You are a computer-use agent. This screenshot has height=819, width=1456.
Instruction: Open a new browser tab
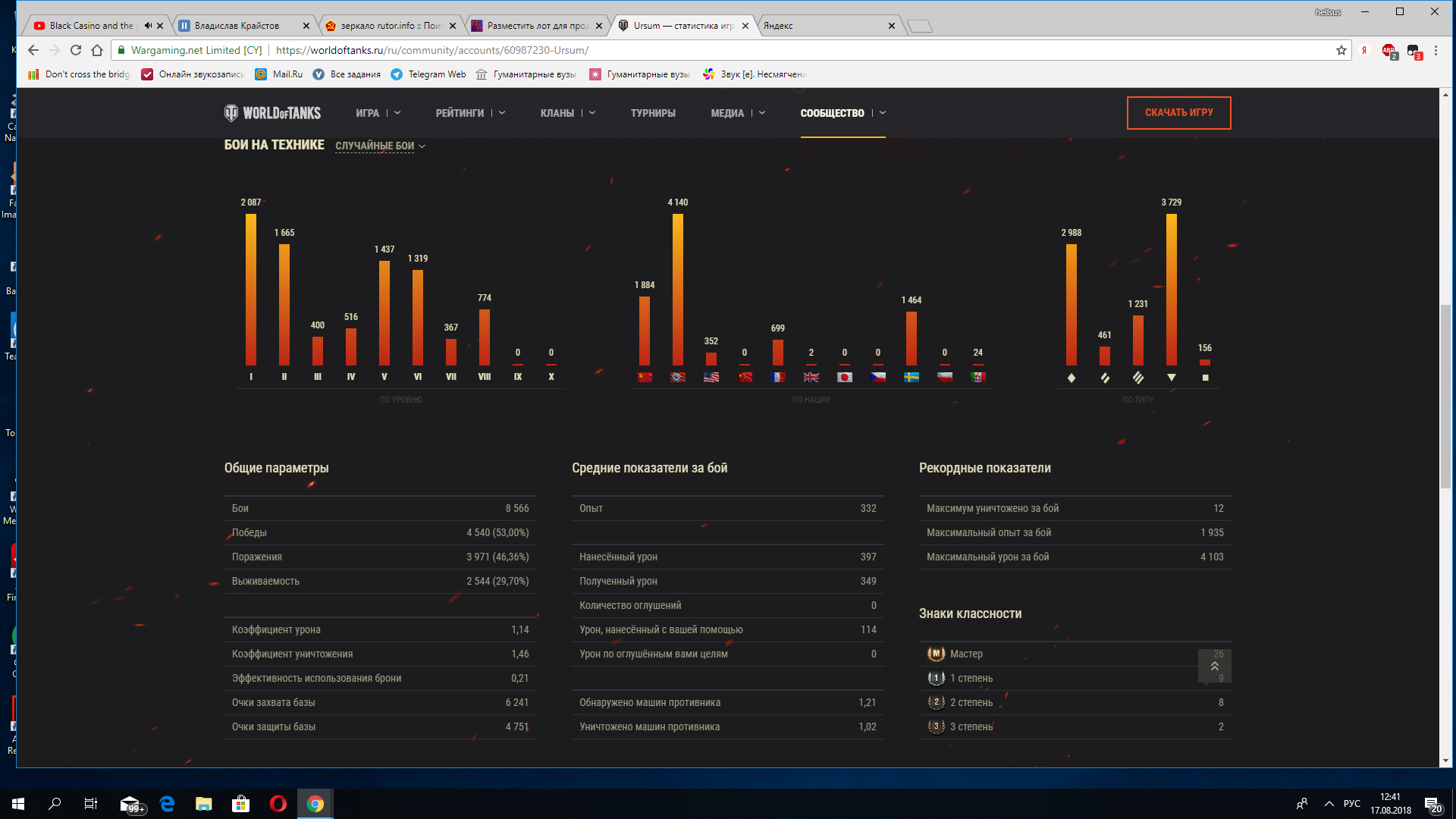click(x=920, y=27)
